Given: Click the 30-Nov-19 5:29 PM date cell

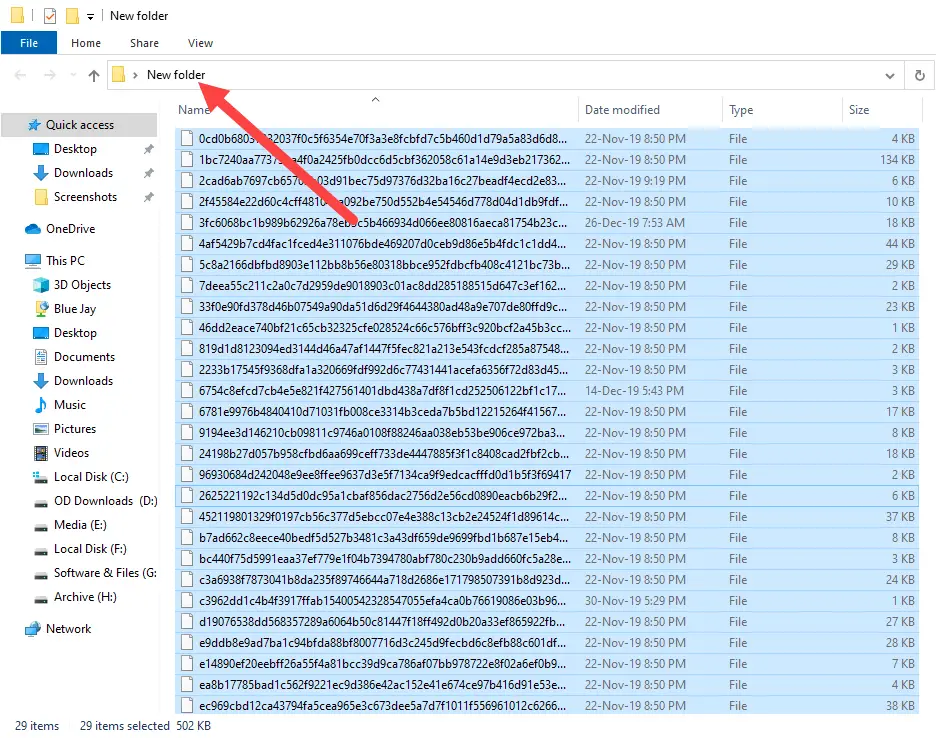Looking at the screenshot, I should [635, 601].
